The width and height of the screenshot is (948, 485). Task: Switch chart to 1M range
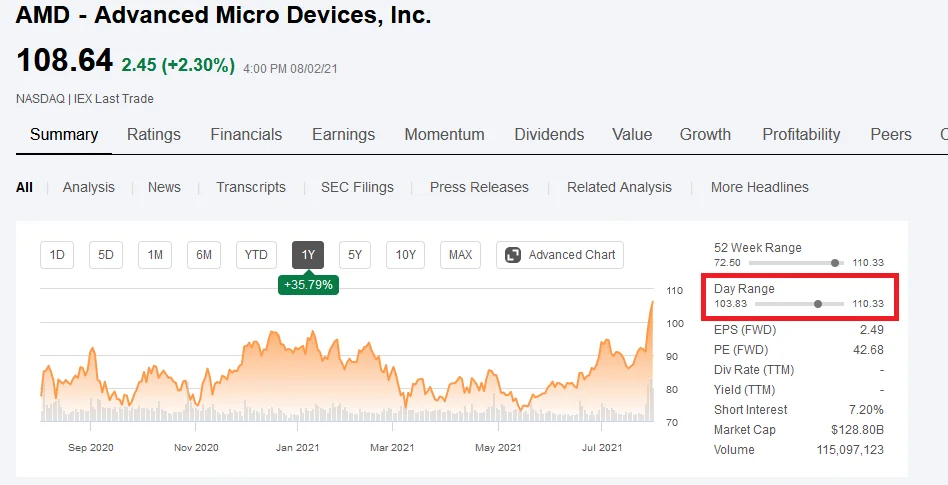pos(155,255)
